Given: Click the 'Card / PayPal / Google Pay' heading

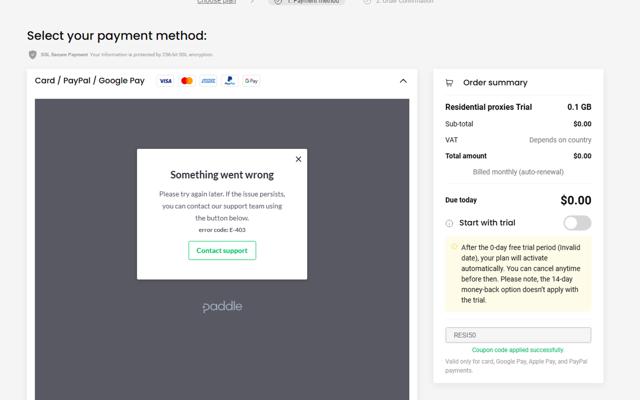Looking at the screenshot, I should click(90, 81).
